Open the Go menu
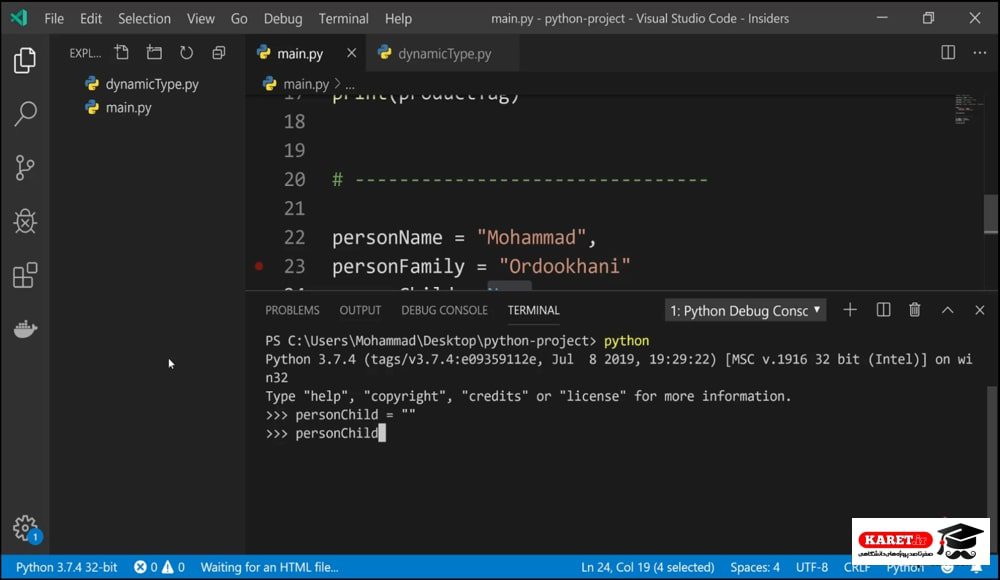 coord(239,19)
